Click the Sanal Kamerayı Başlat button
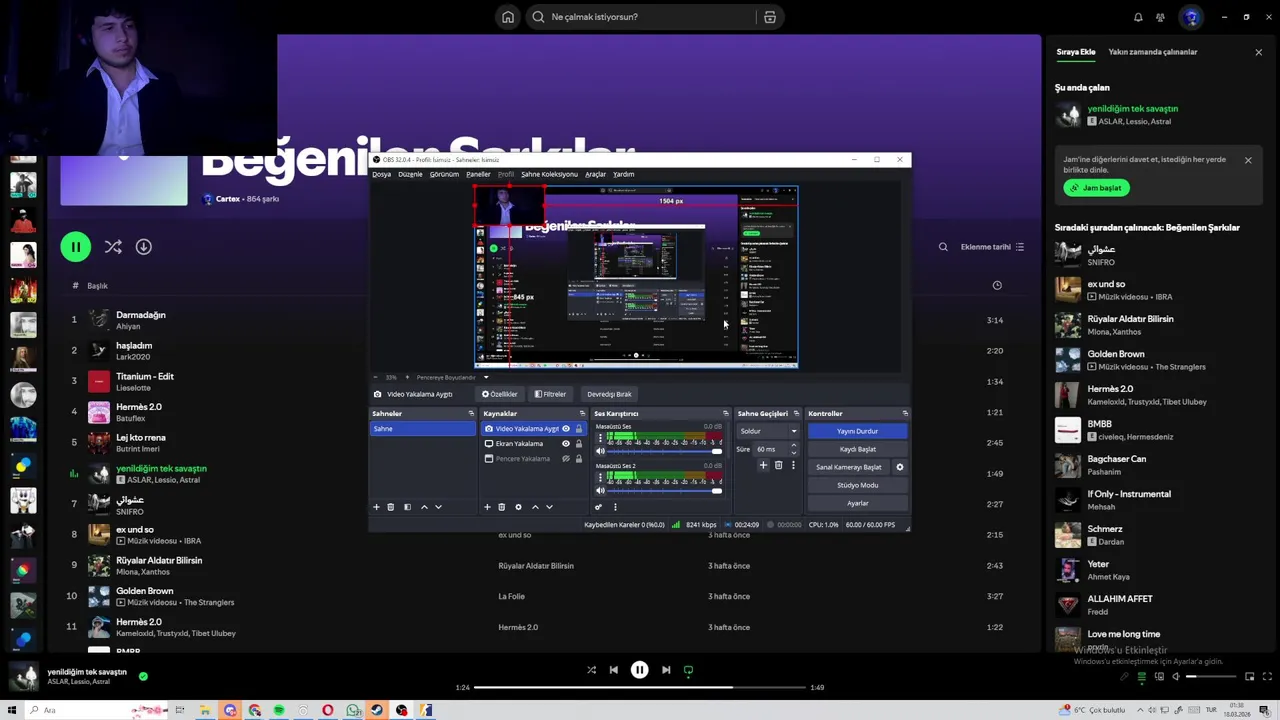 click(849, 467)
